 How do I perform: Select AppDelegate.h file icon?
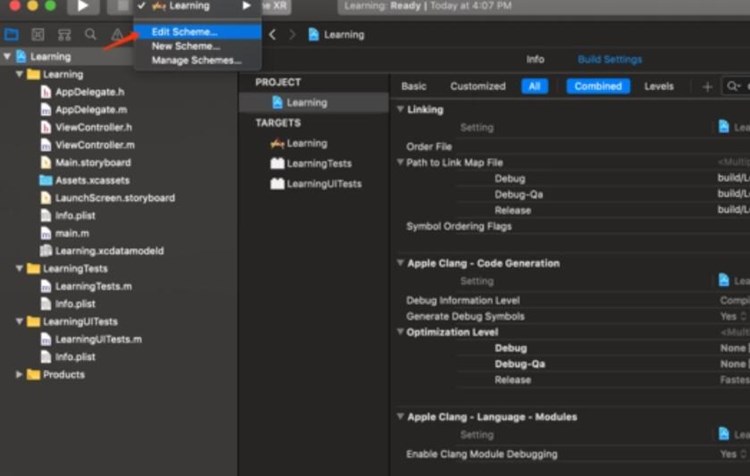[x=45, y=92]
